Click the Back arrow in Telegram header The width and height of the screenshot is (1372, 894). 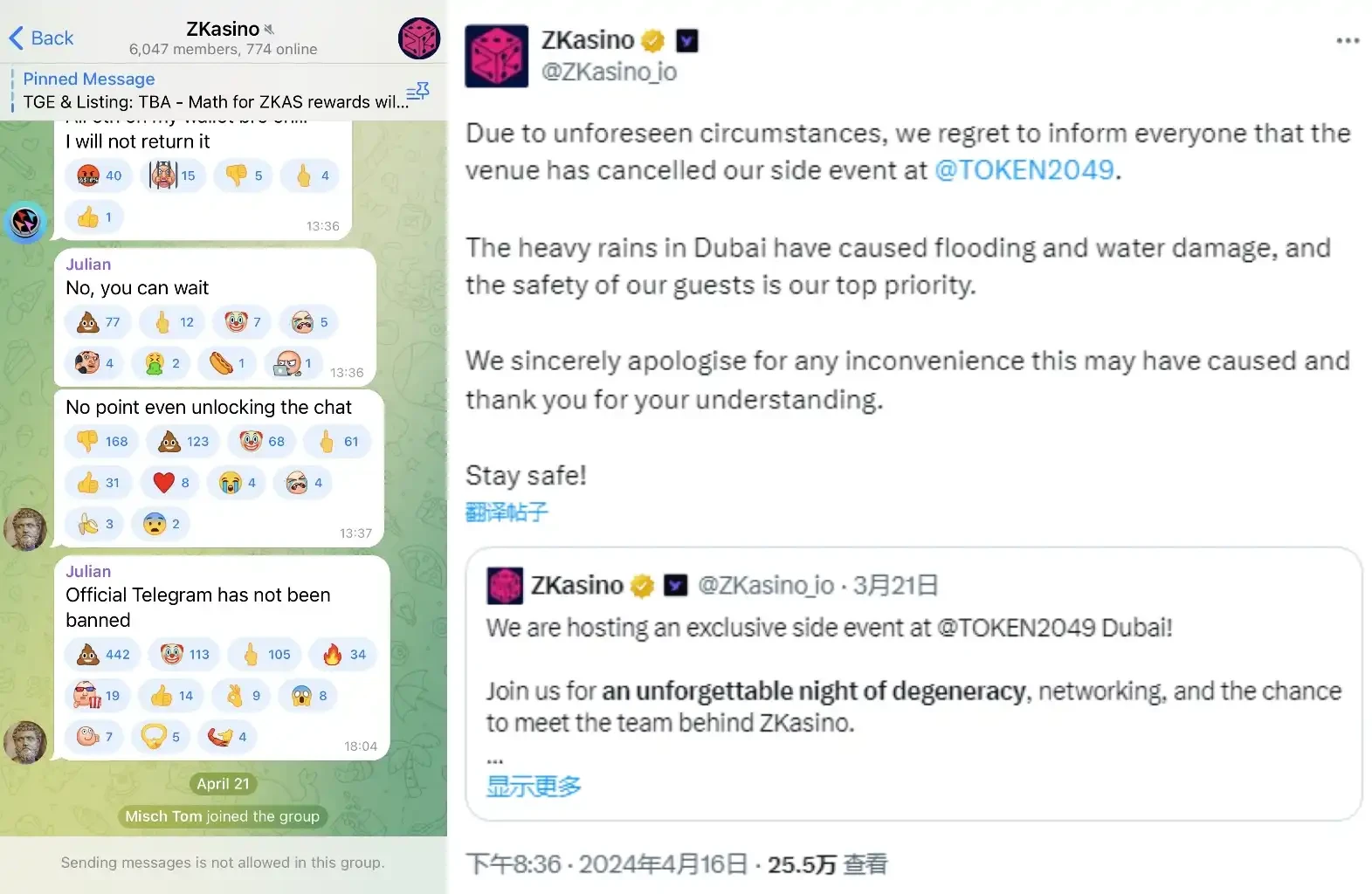[40, 38]
